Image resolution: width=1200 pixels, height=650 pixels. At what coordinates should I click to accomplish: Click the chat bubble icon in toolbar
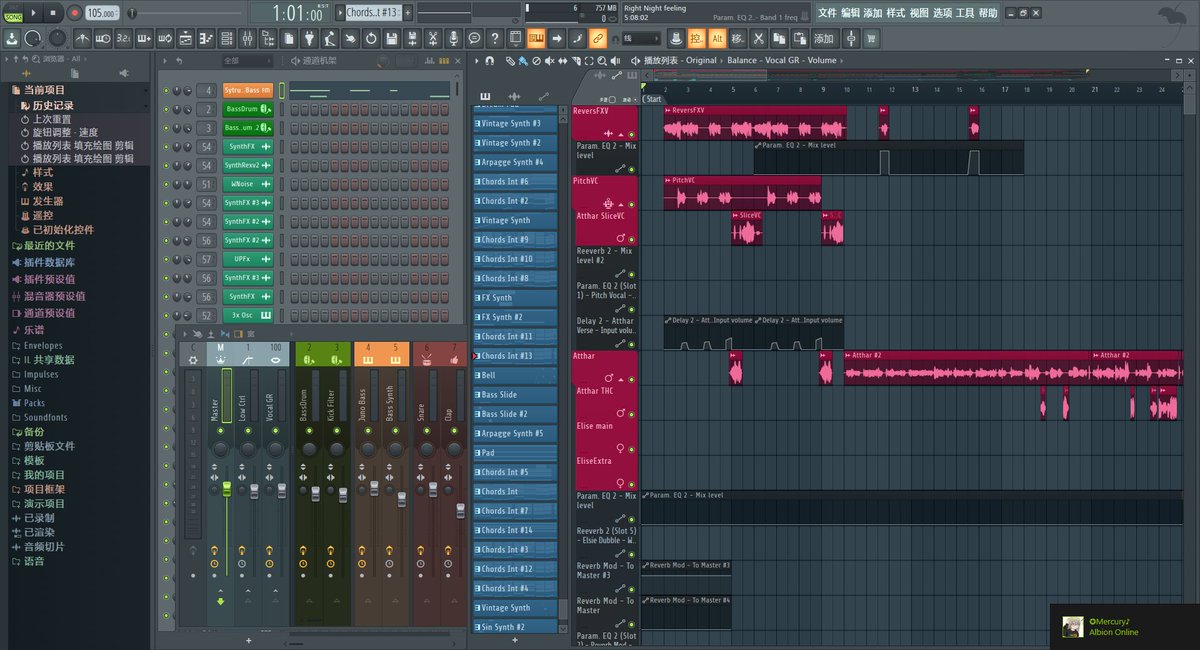(474, 39)
